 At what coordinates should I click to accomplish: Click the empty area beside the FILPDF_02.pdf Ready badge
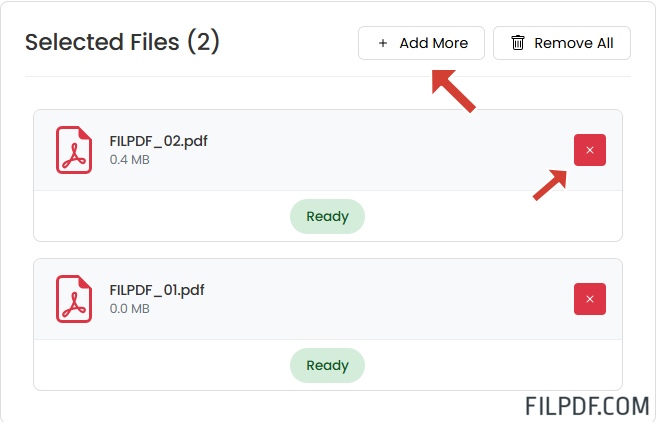coord(160,216)
